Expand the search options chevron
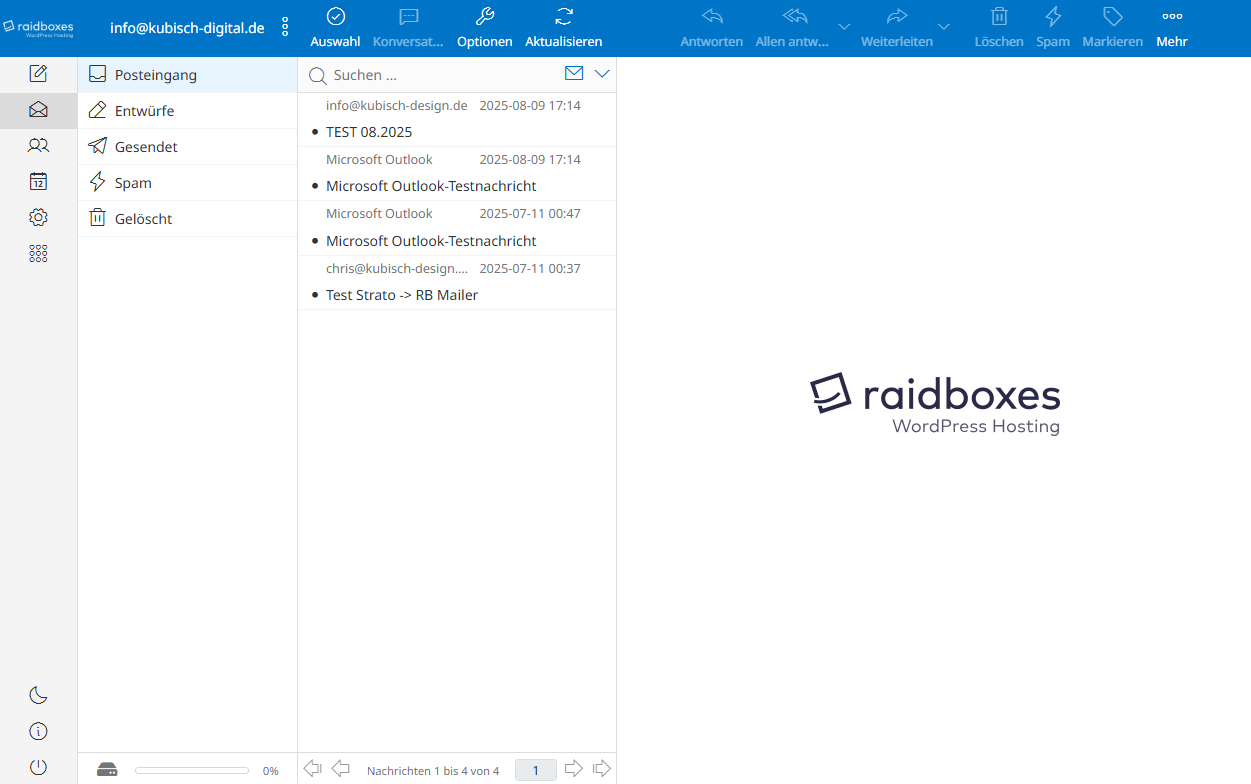1251x784 pixels. tap(602, 74)
